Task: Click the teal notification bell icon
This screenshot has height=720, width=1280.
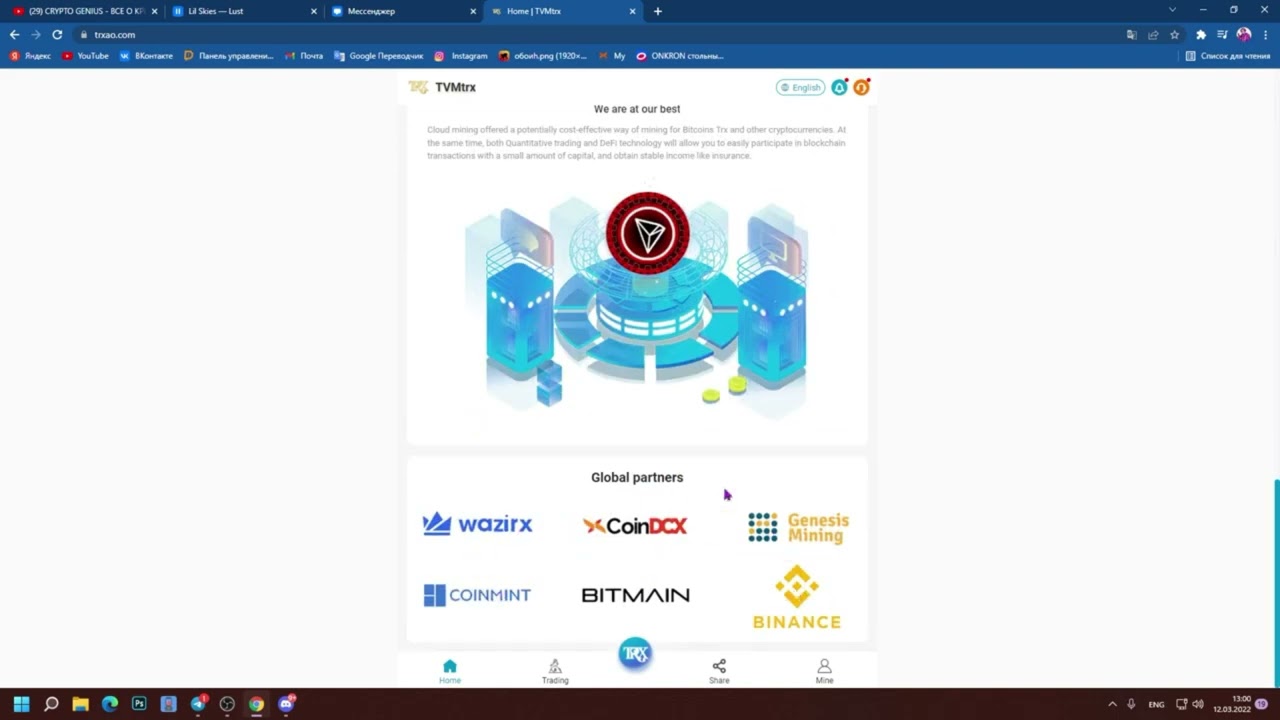Action: click(840, 87)
